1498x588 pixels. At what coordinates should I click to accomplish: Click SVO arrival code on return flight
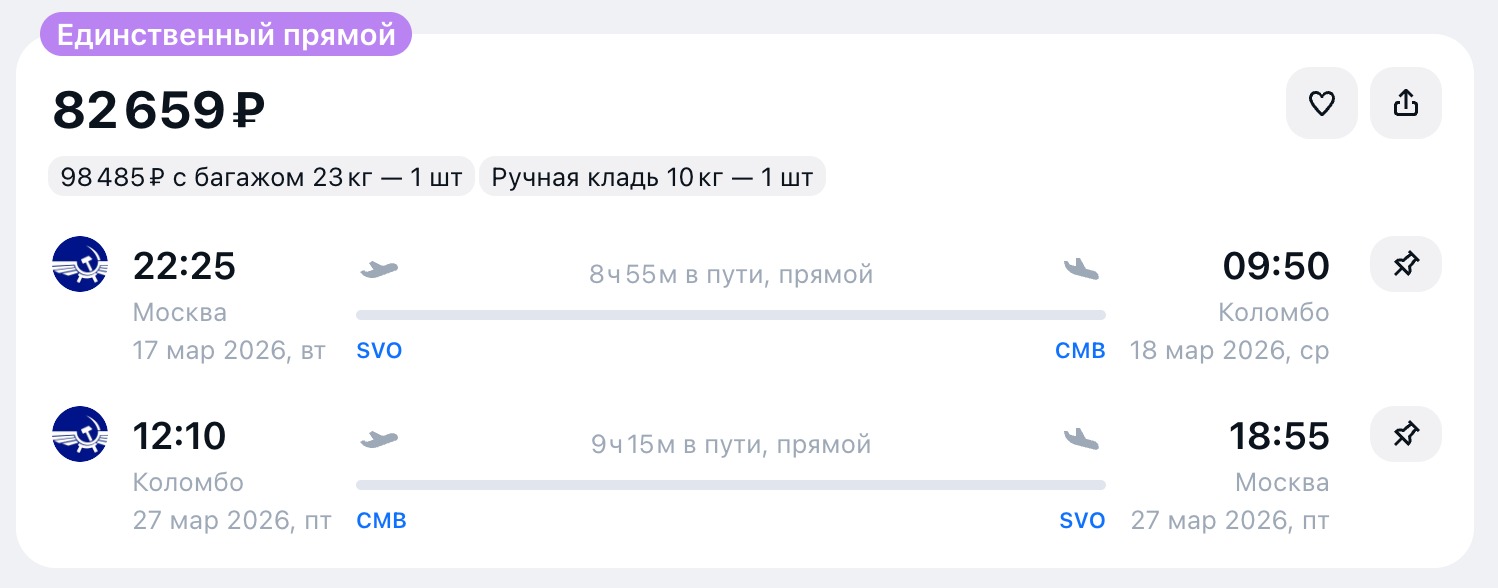tap(1083, 521)
